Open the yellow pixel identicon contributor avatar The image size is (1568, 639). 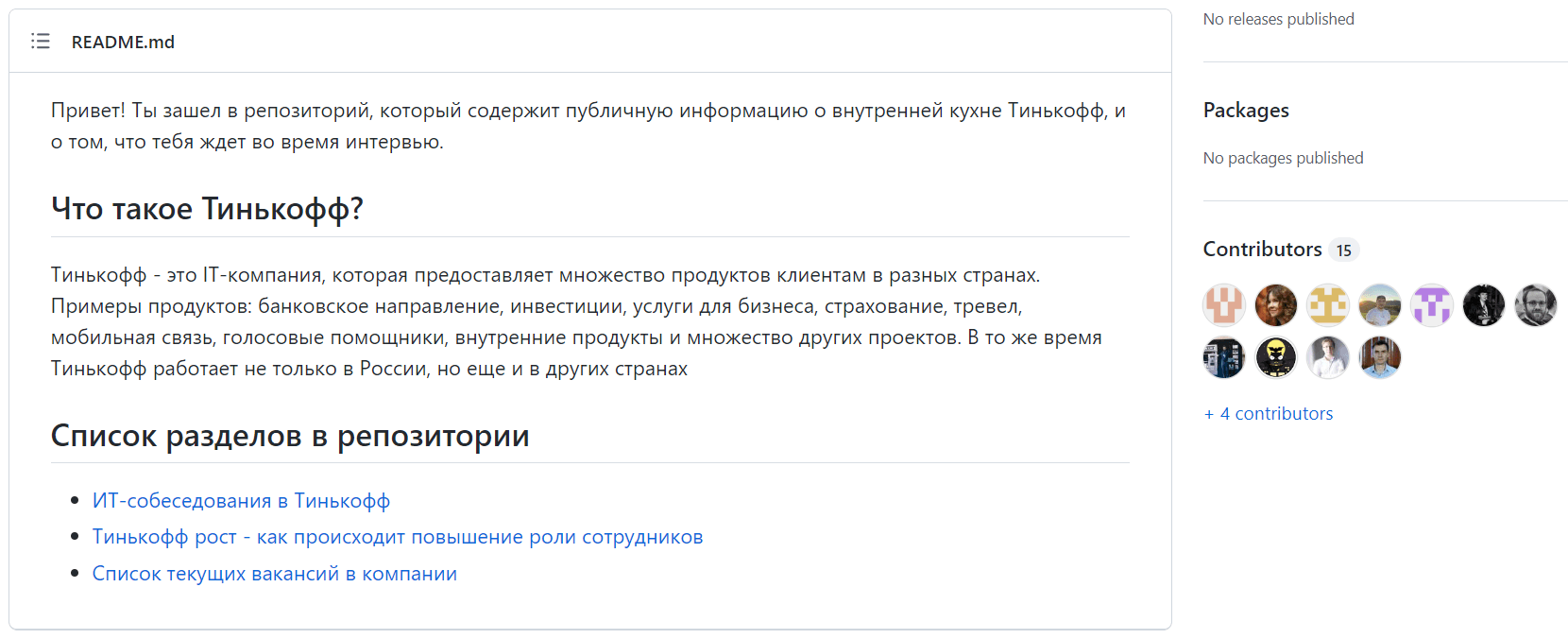pos(1328,305)
